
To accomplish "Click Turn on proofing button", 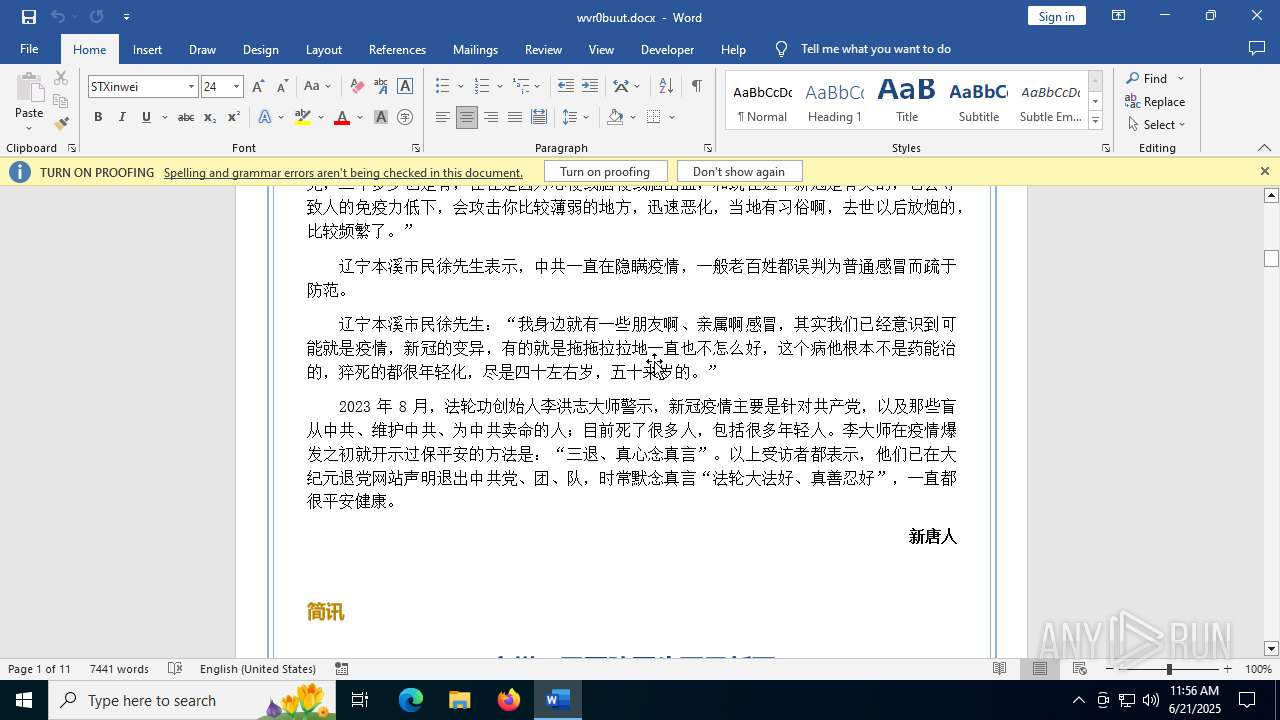I will [605, 172].
